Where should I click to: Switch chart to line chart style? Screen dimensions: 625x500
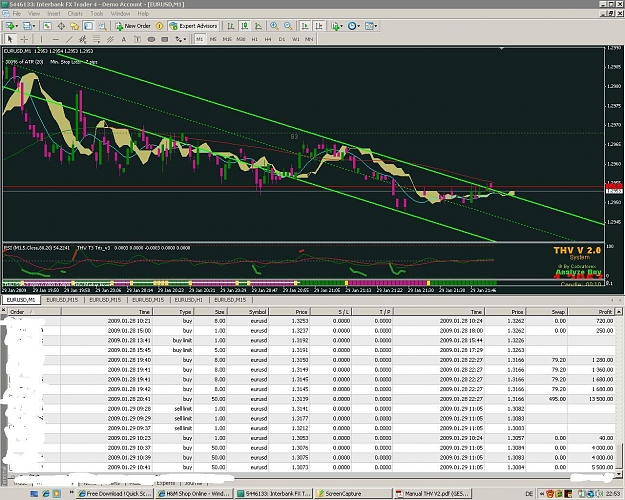[x=258, y=26]
